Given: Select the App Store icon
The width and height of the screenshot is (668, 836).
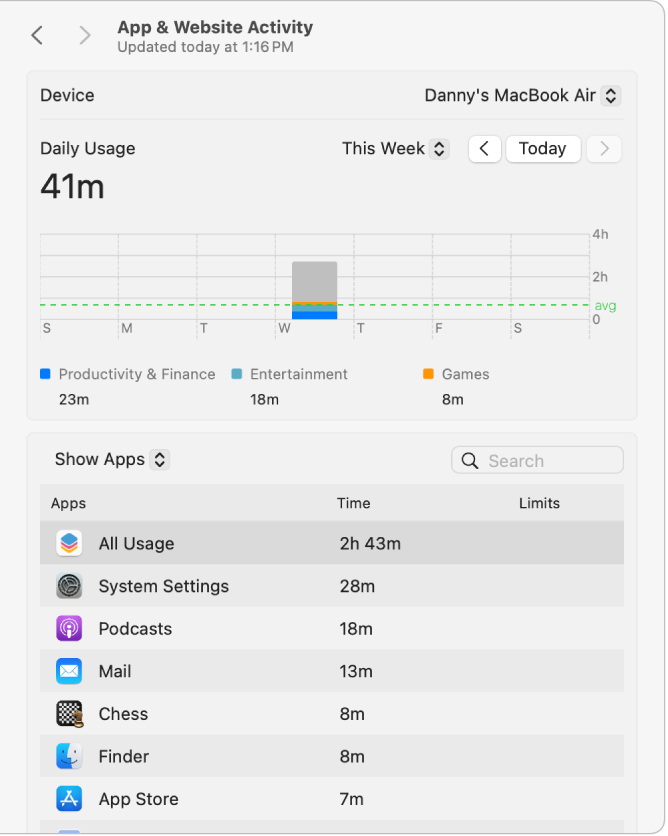Looking at the screenshot, I should coord(68,799).
